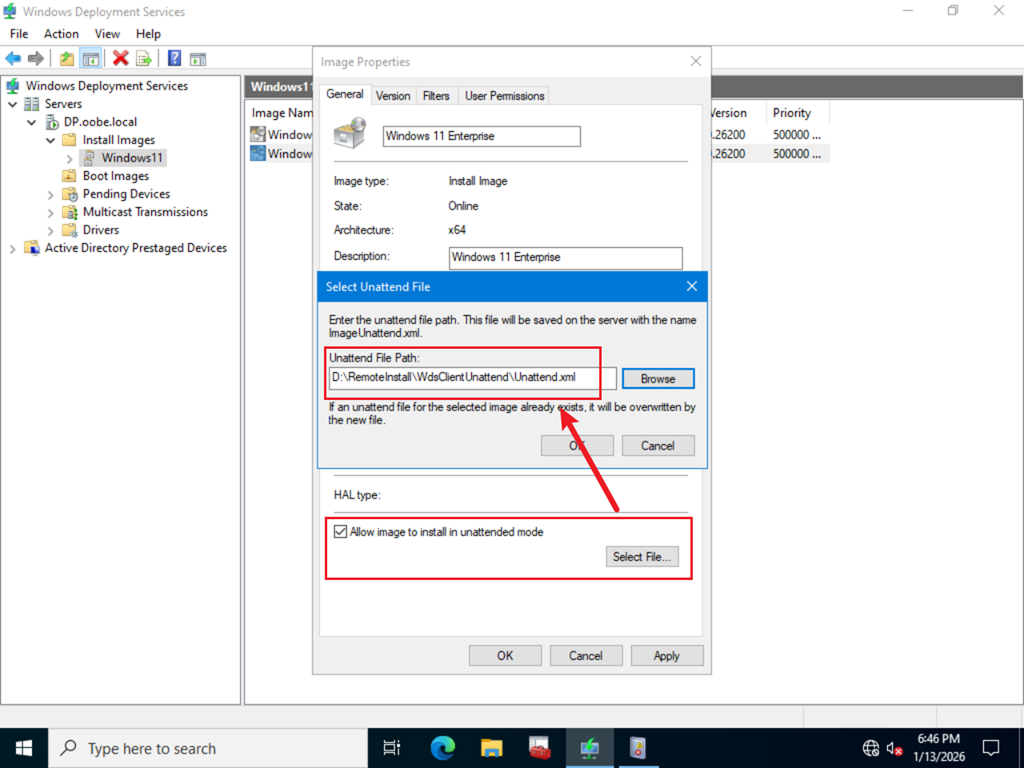Toggle the Show/Hide Action Pane icon
The height and width of the screenshot is (768, 1024).
(198, 59)
